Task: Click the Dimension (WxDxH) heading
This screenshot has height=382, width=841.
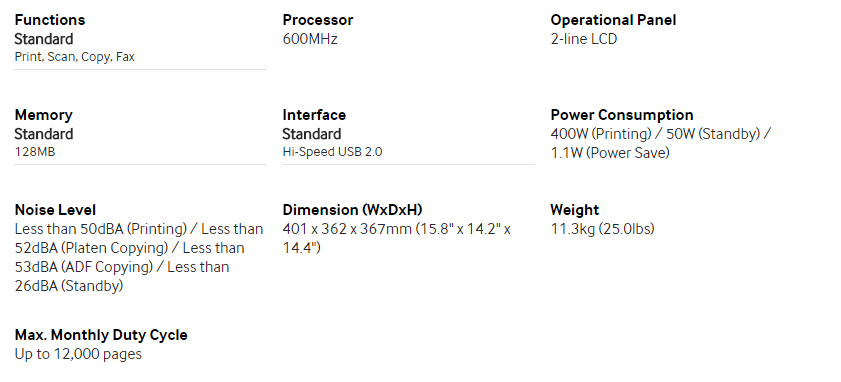Action: click(352, 210)
